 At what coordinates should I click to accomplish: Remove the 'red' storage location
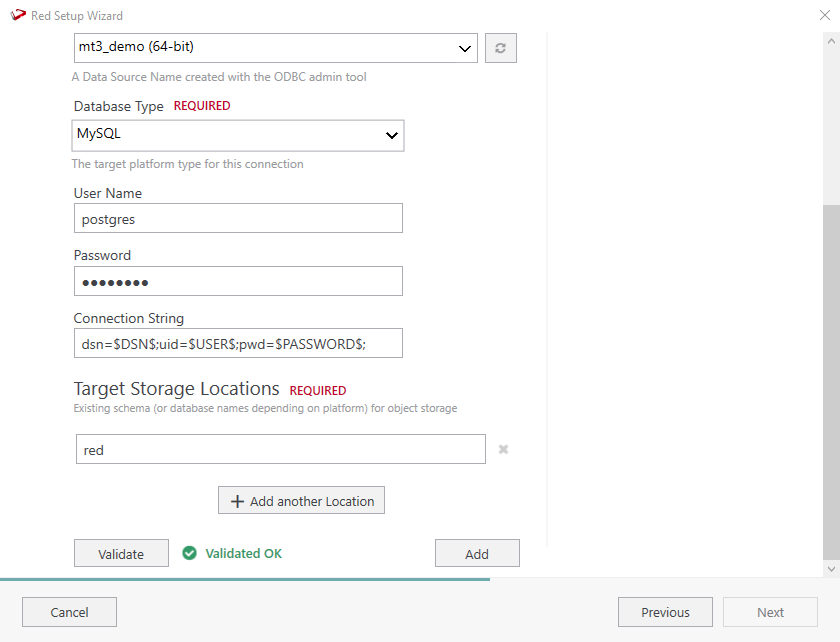coord(504,450)
